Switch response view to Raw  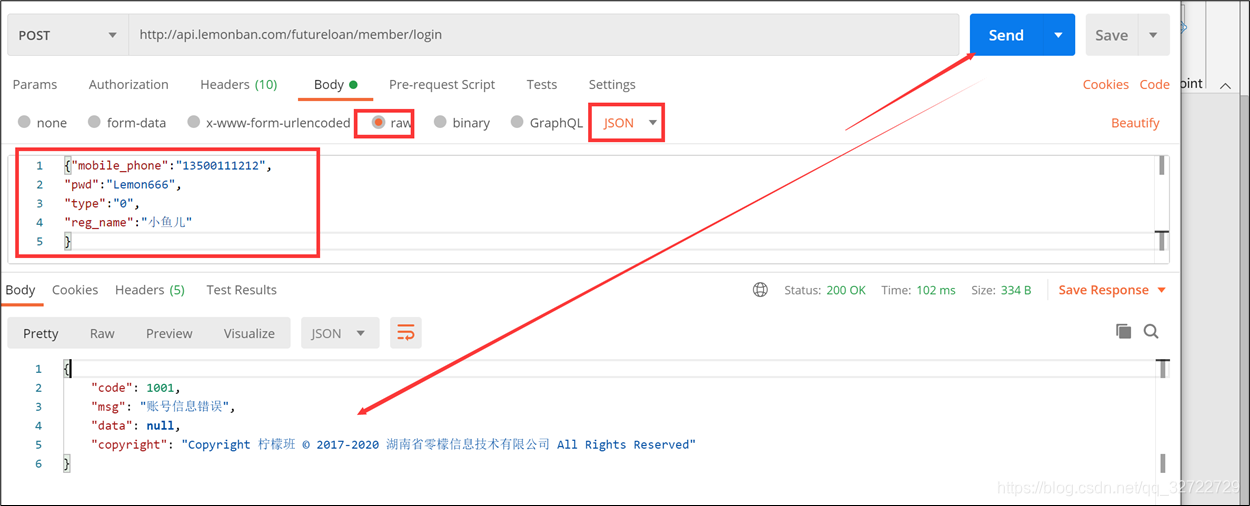pos(102,333)
